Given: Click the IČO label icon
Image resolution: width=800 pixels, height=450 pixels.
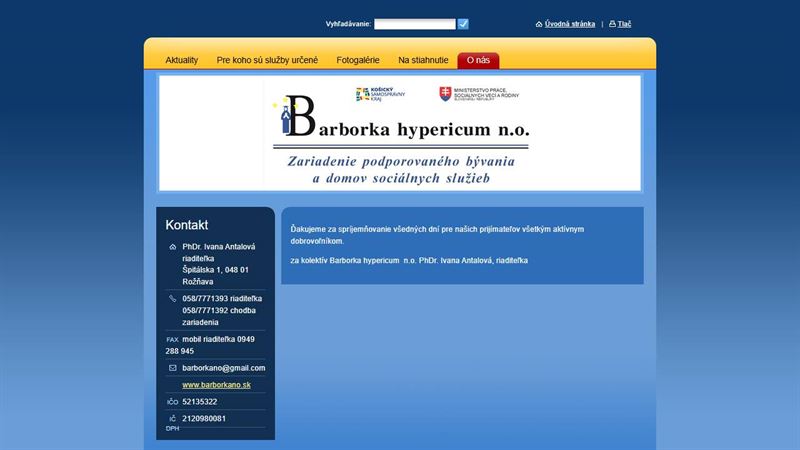Looking at the screenshot, I should click(x=172, y=402).
